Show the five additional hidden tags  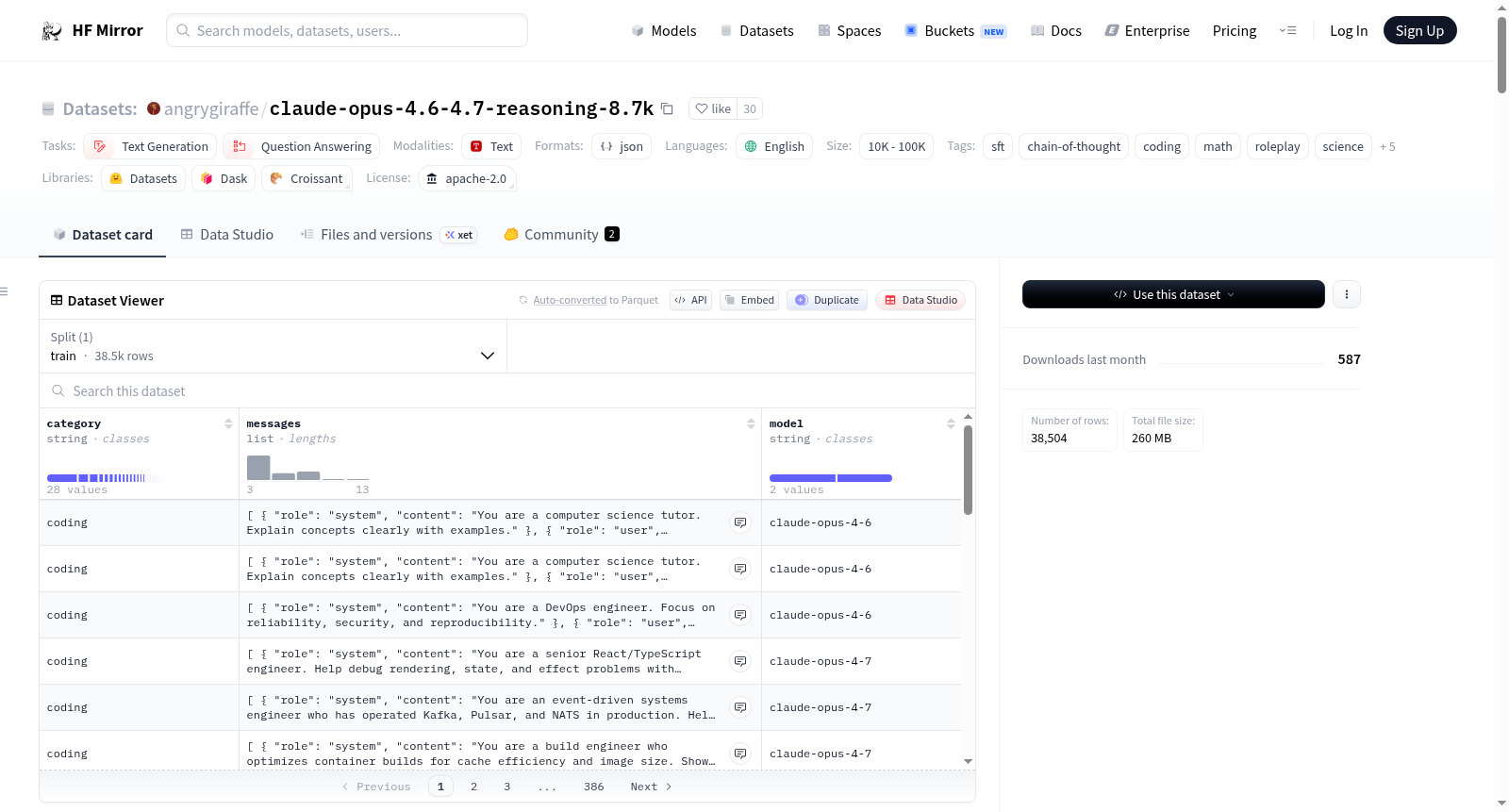[1387, 146]
